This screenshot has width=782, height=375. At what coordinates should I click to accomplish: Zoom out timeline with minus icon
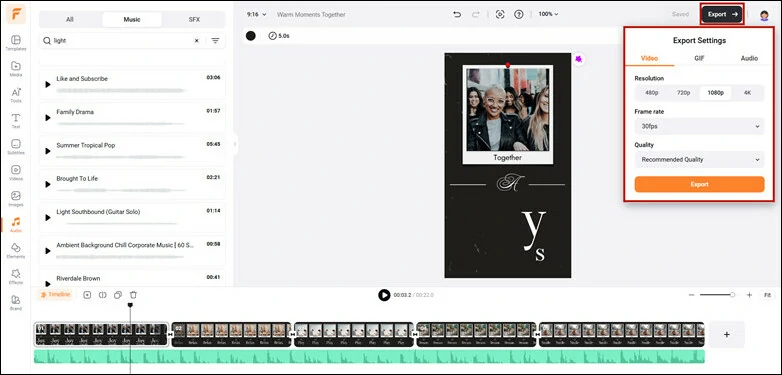coord(691,295)
